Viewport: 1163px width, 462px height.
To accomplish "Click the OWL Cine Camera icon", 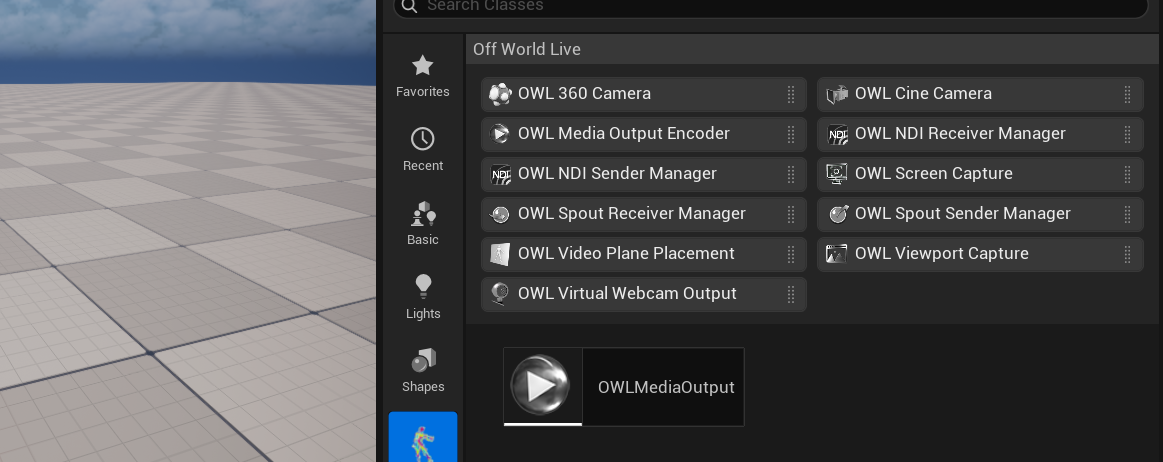I will point(837,94).
